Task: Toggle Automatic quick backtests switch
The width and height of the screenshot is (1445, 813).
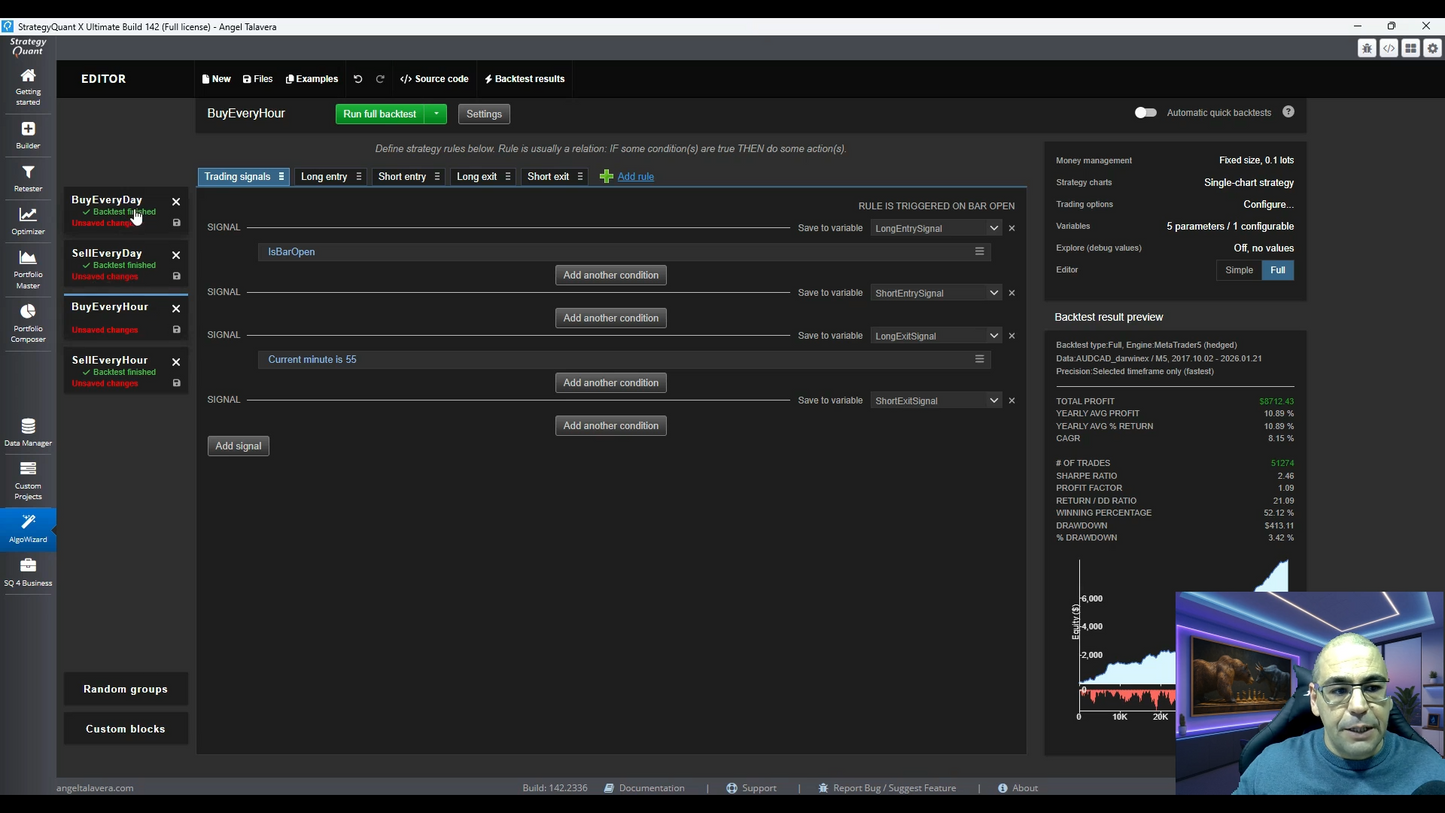Action: pyautogui.click(x=1146, y=113)
